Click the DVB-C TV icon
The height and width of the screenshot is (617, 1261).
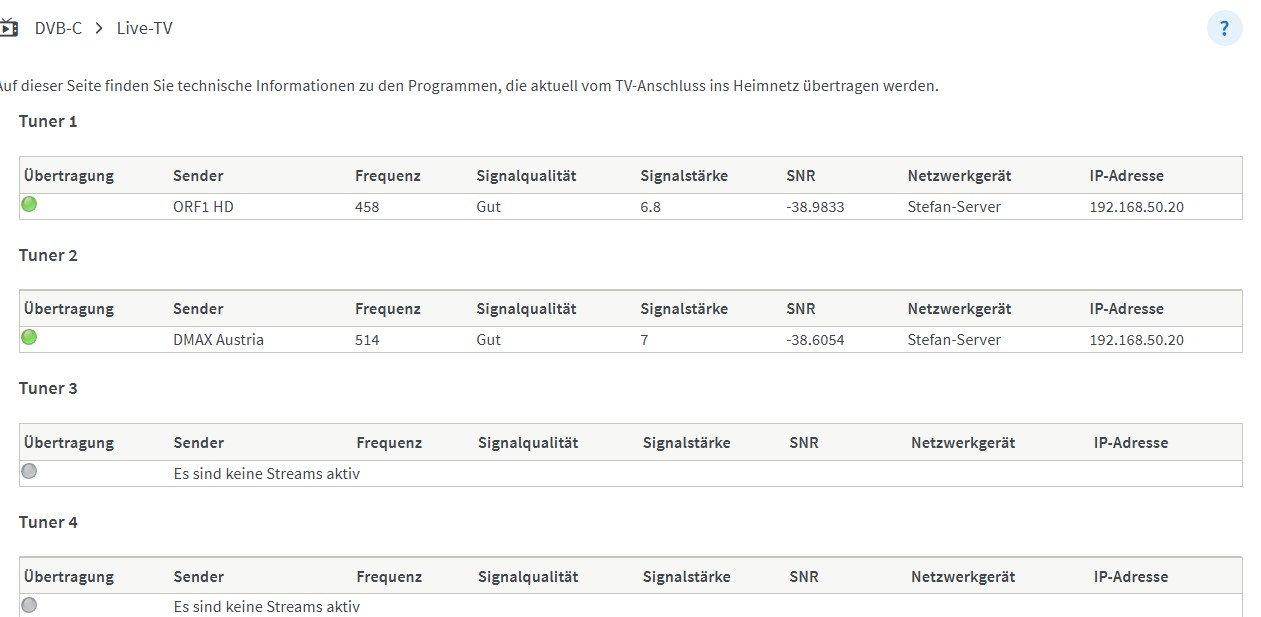click(x=8, y=28)
